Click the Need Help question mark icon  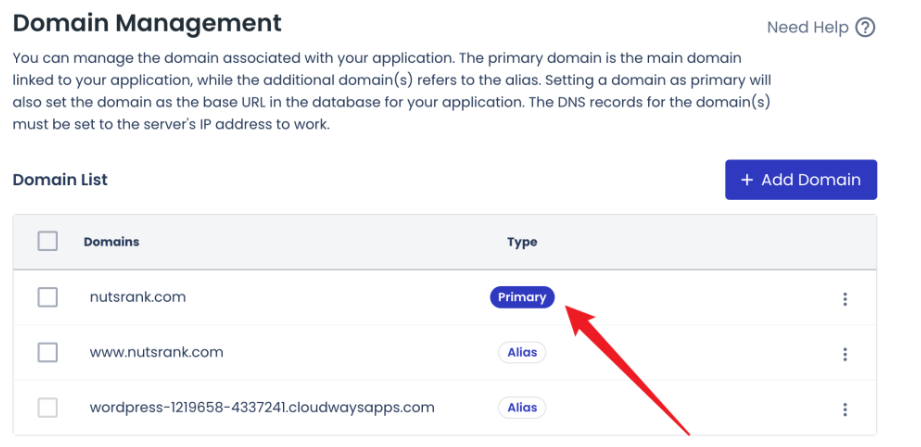click(x=866, y=28)
